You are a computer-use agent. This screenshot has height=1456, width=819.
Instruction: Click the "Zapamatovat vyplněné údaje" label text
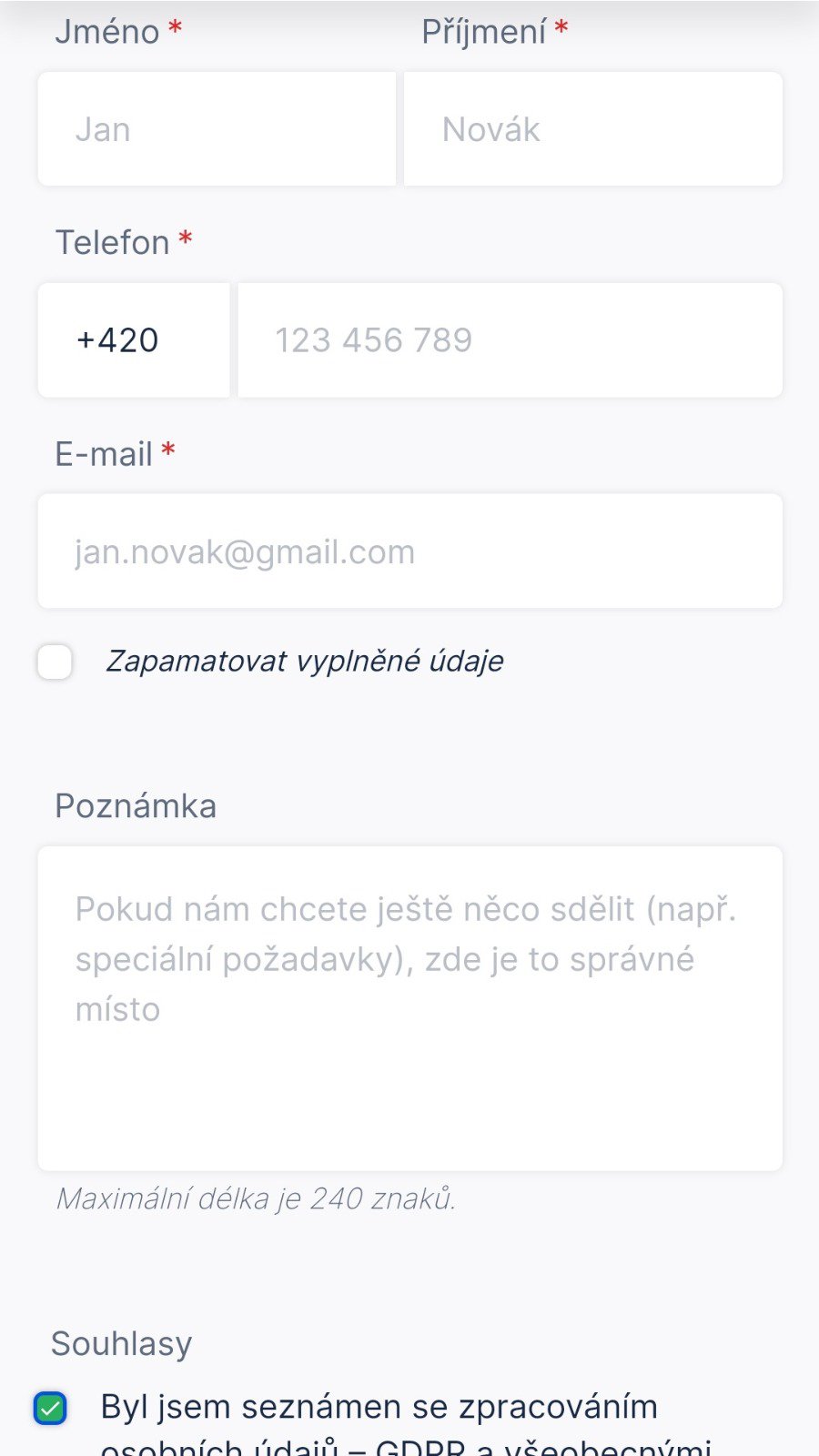coord(305,662)
